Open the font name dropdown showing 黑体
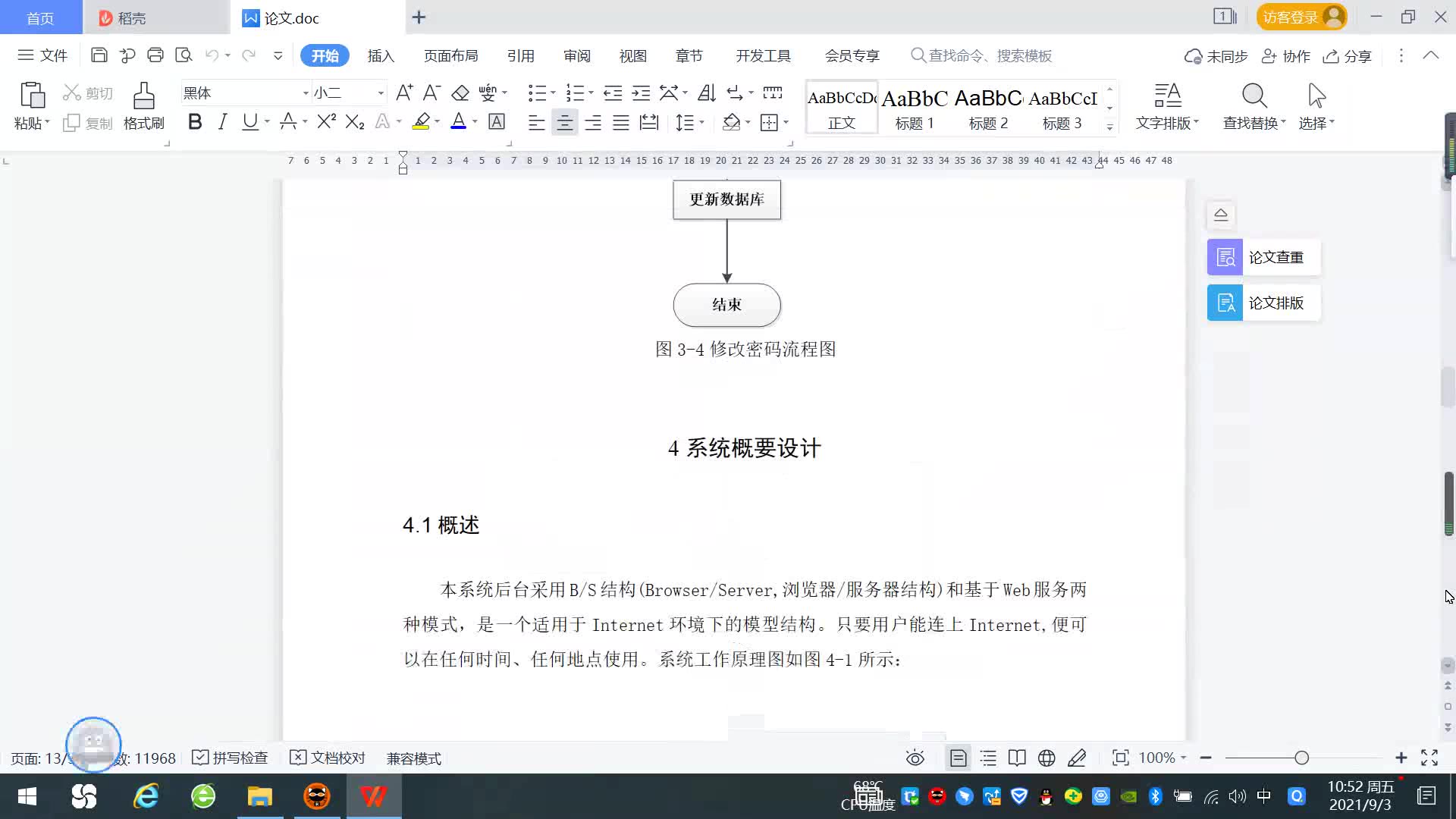The width and height of the screenshot is (1456, 819). pos(306,93)
